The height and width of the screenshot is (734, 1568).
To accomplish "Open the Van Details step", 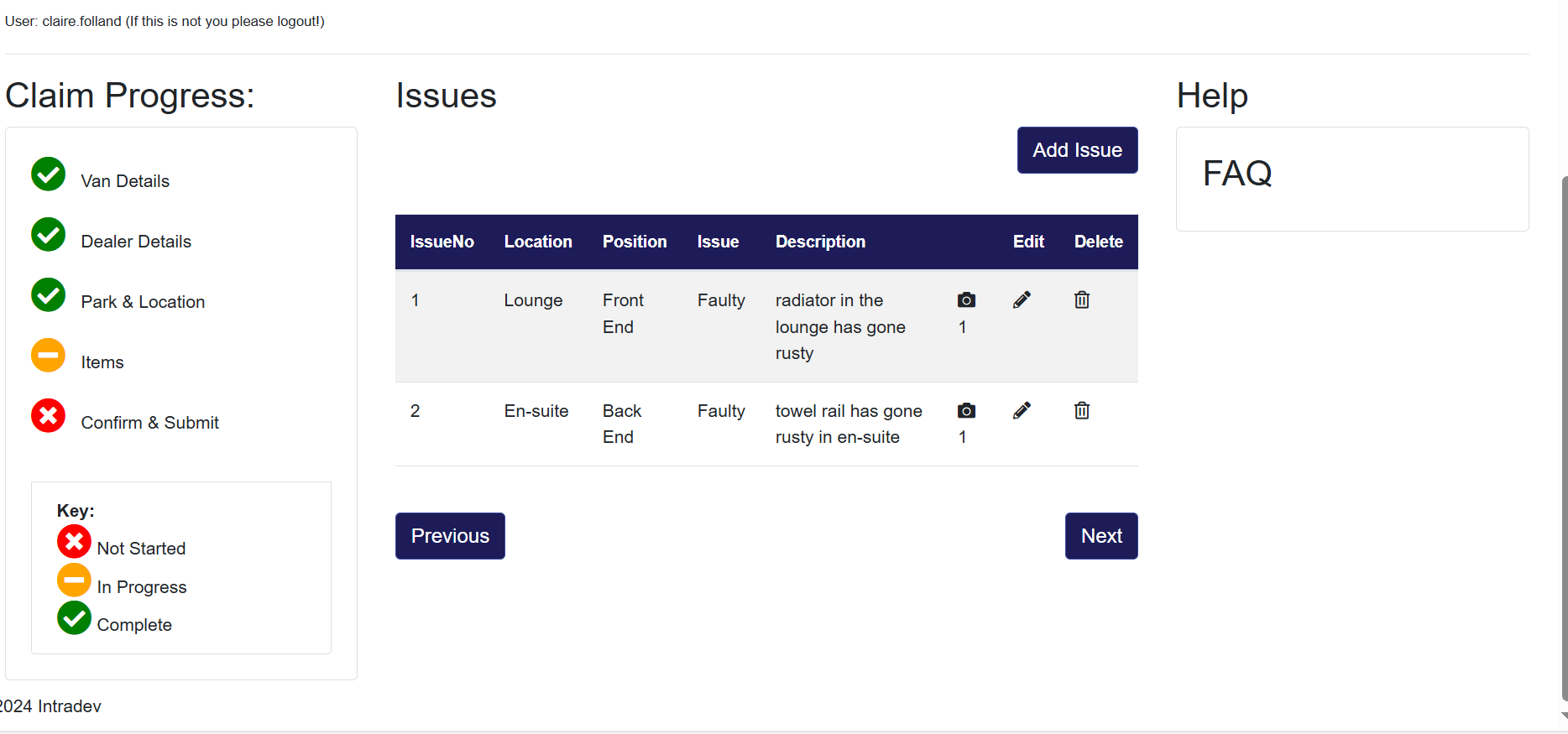I will click(125, 181).
